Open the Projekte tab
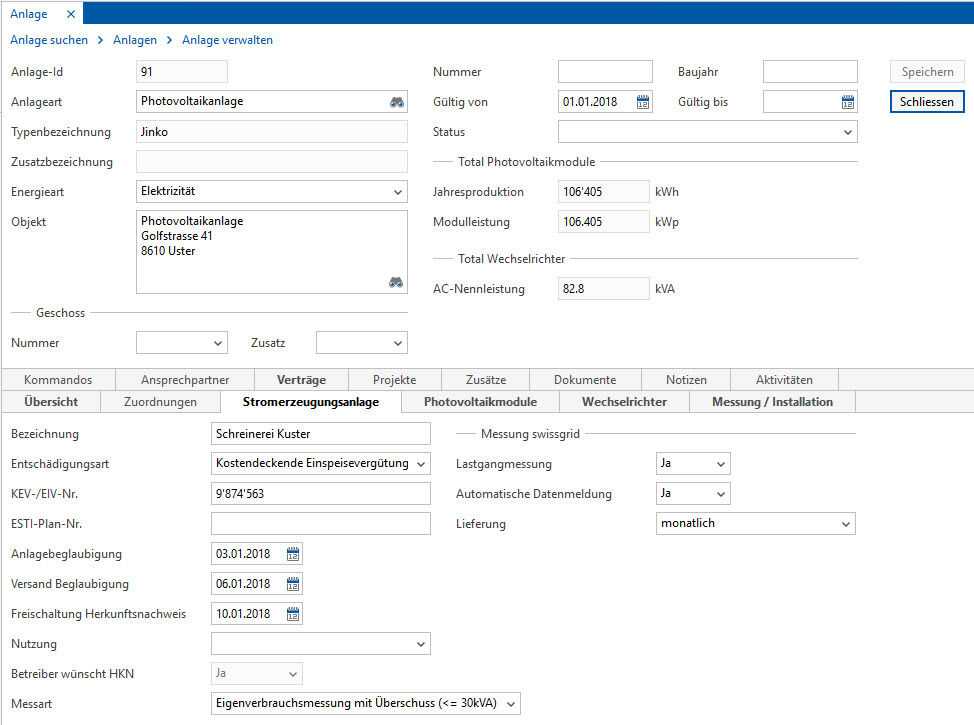This screenshot has height=725, width=974. click(x=394, y=380)
